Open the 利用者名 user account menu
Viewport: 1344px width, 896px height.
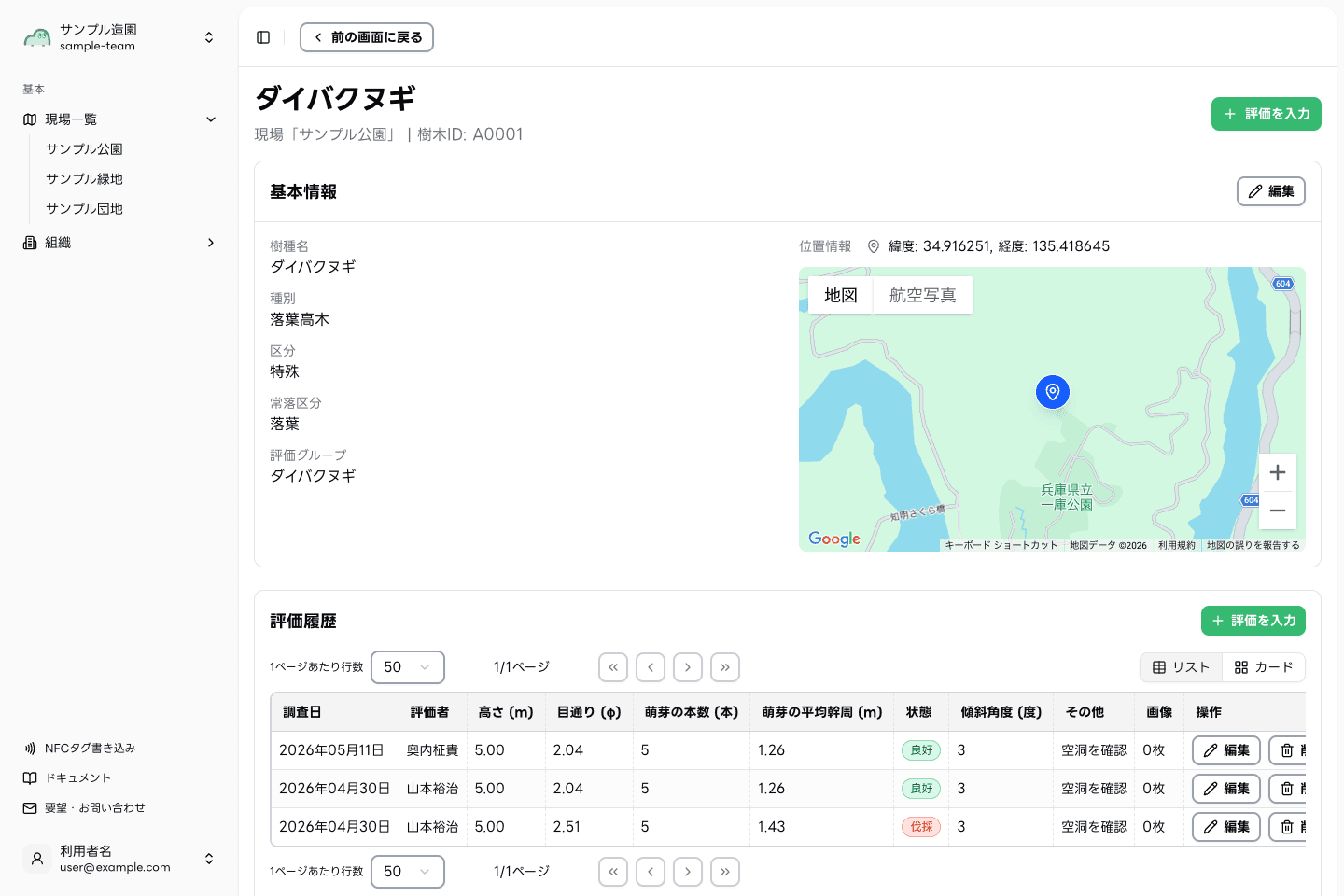tap(119, 859)
